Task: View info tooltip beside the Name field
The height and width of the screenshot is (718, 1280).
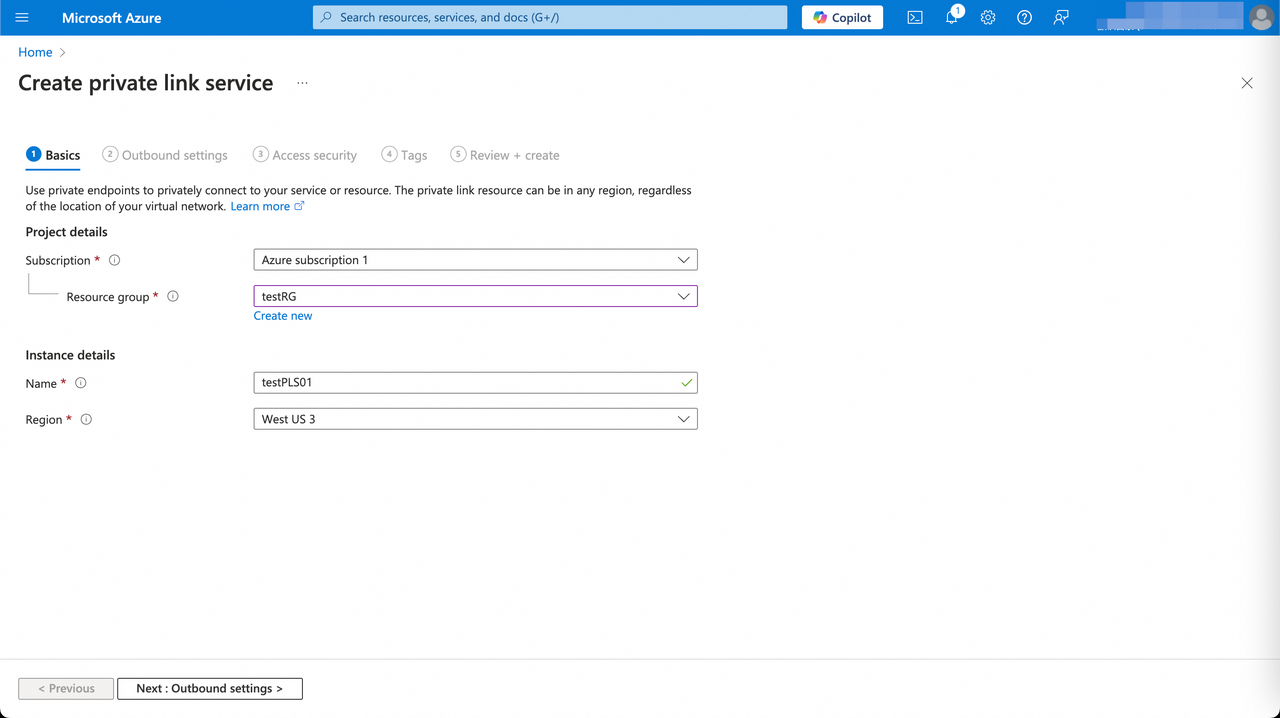Action: (80, 382)
